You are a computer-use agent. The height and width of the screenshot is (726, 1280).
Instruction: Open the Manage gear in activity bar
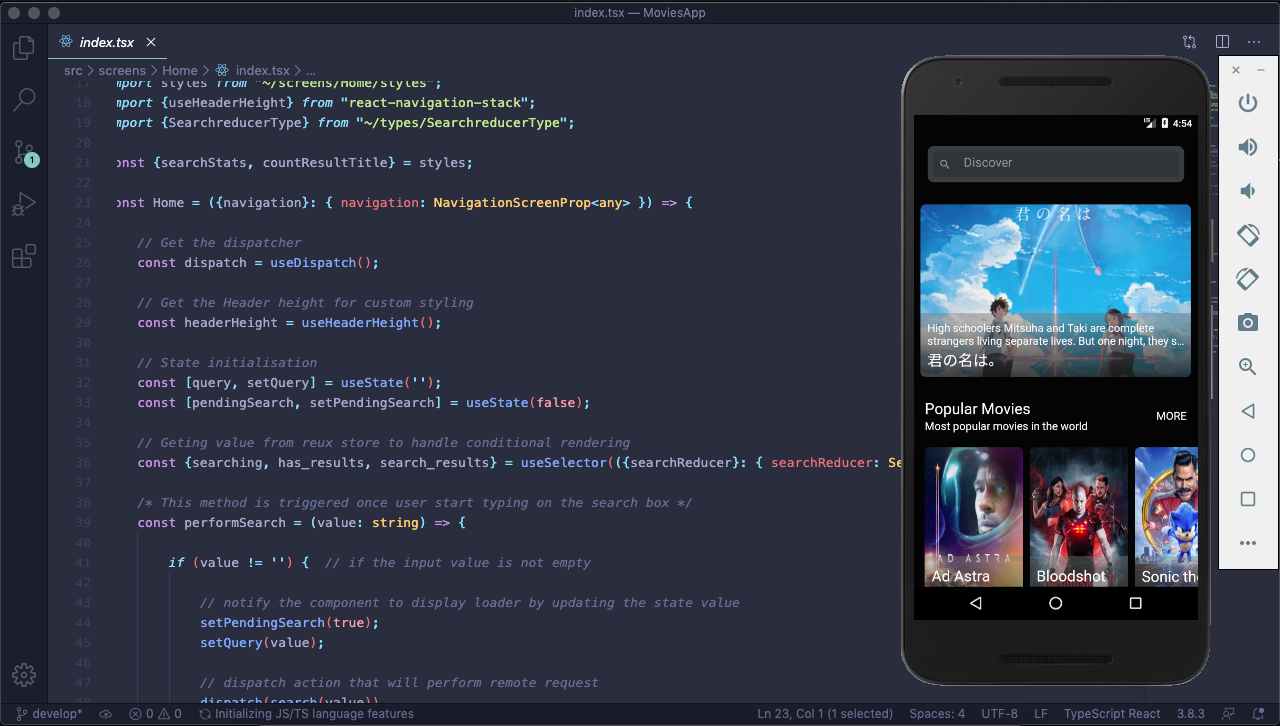24,675
